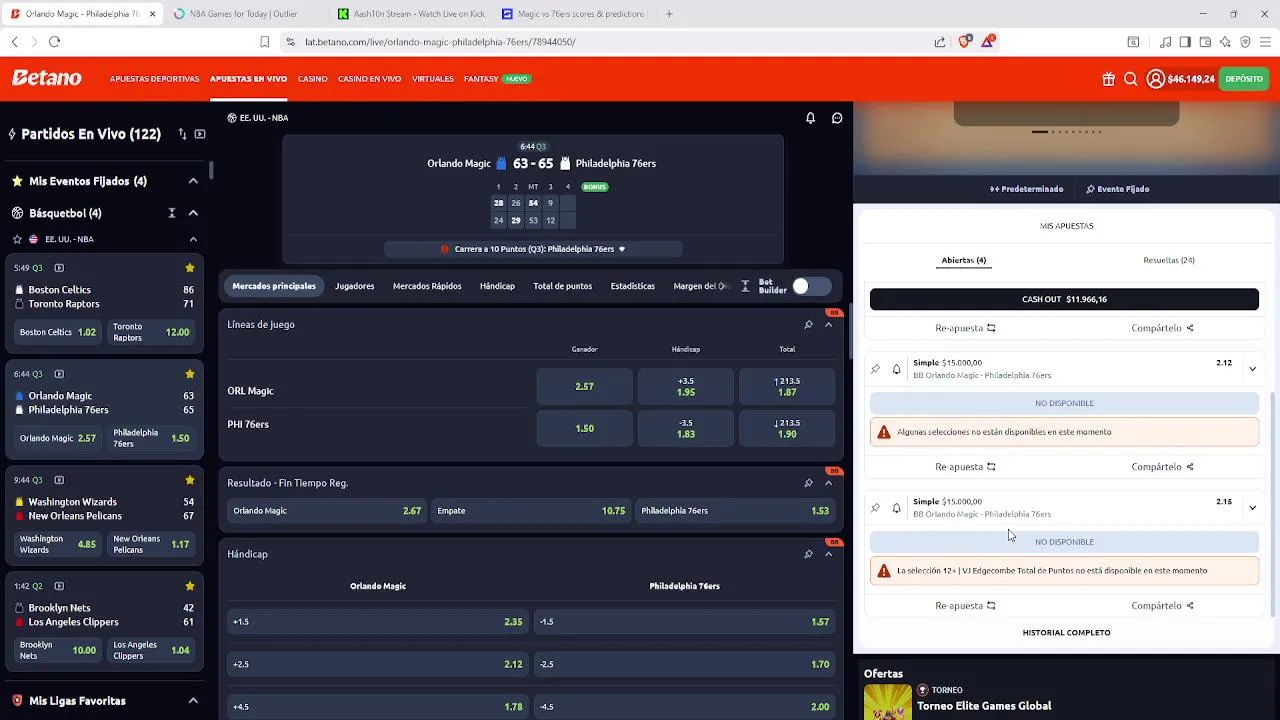Reload the browser page

coord(54,42)
